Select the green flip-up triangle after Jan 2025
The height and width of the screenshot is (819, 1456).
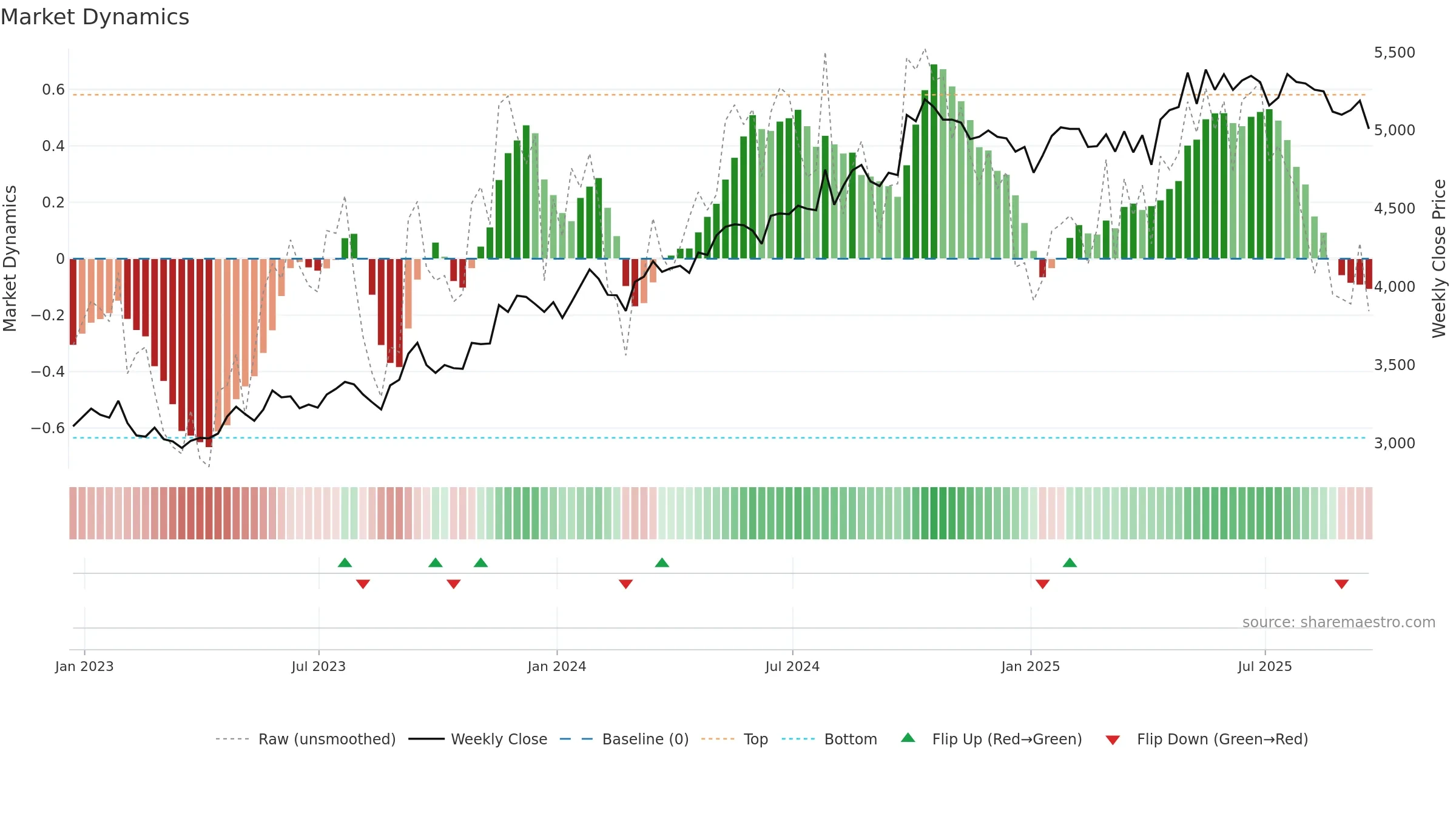pyautogui.click(x=1070, y=562)
